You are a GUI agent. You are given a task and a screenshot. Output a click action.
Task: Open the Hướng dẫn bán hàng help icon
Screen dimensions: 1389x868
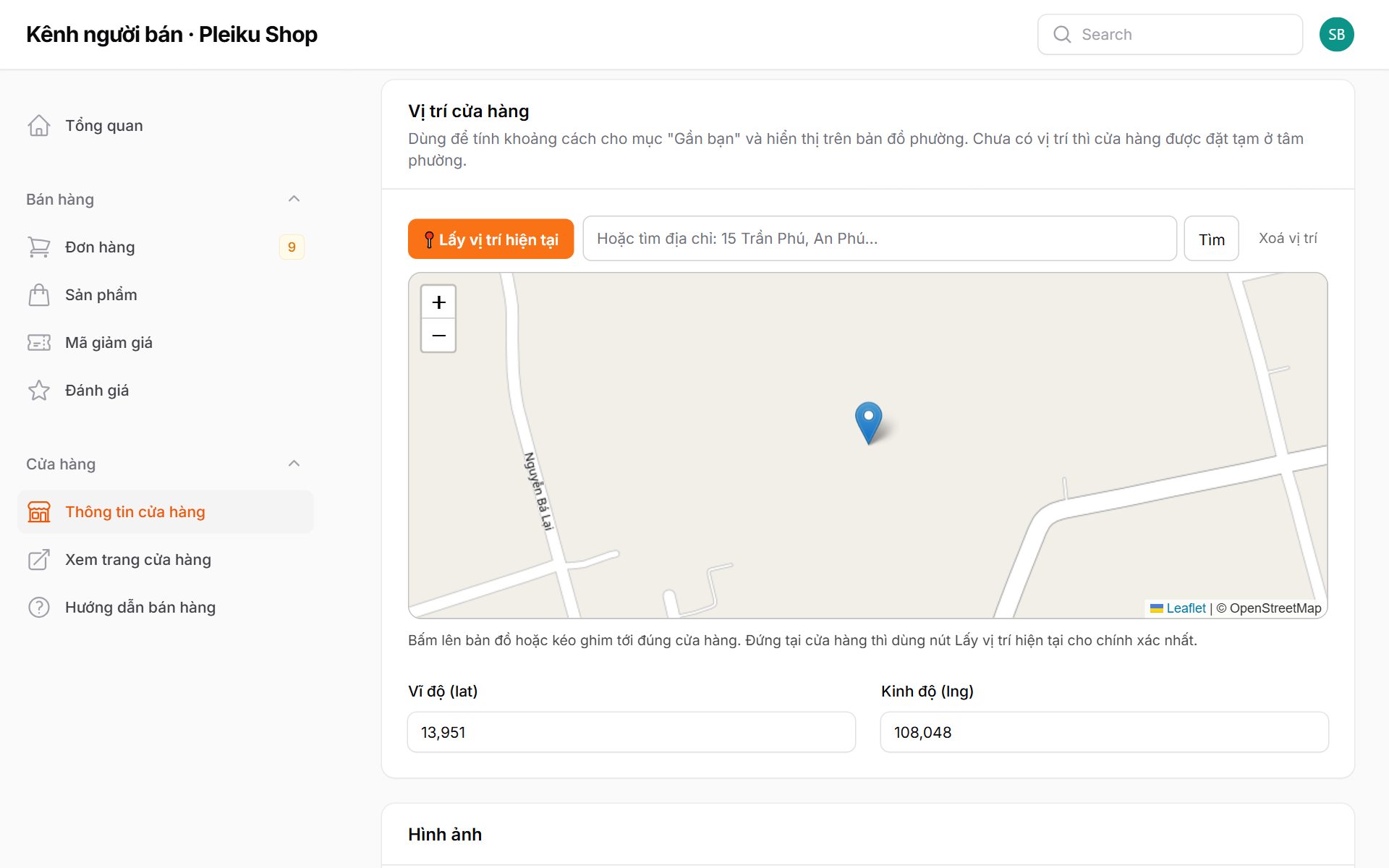click(39, 608)
